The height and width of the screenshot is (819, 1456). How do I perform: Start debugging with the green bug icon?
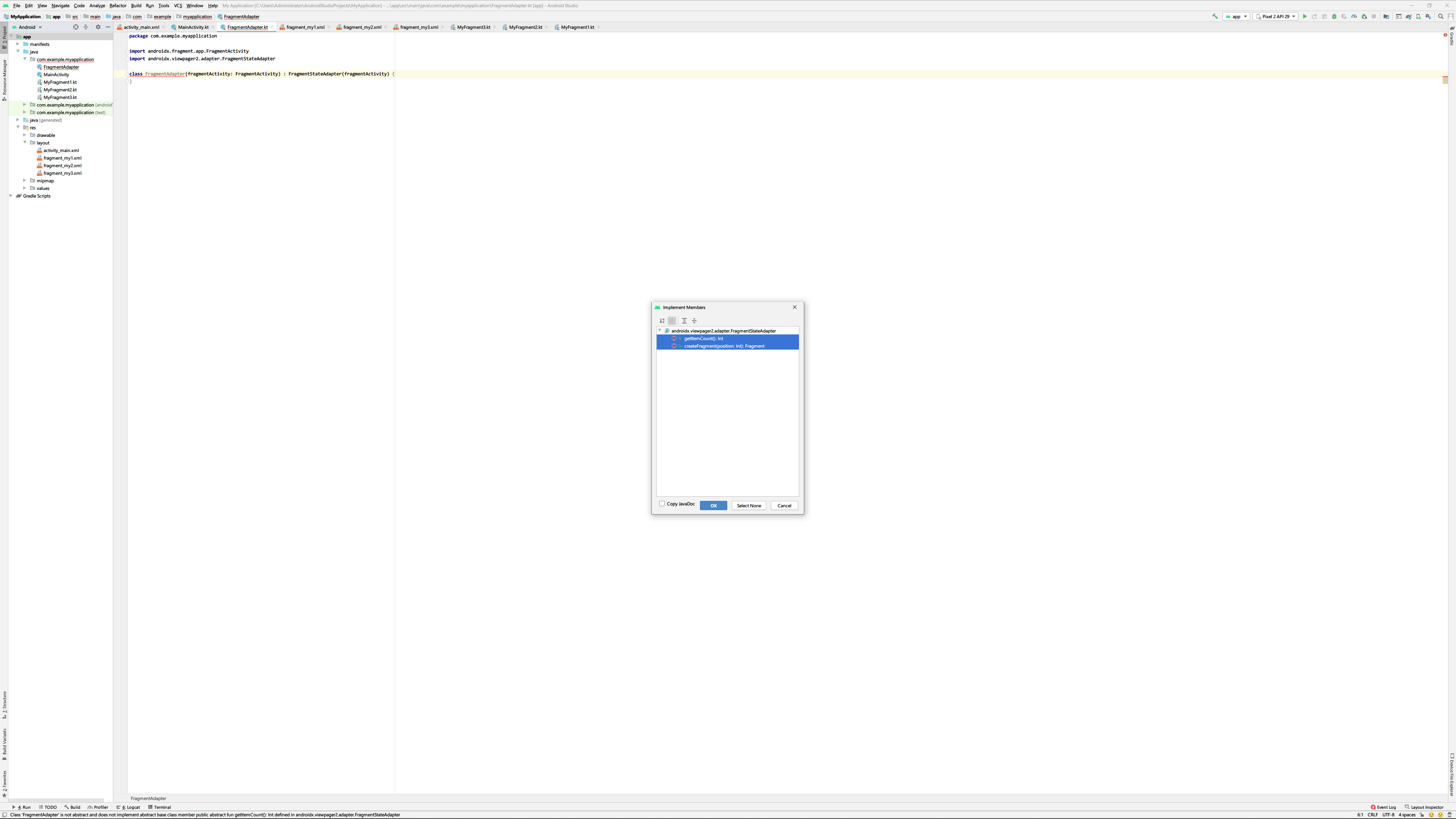[1335, 16]
